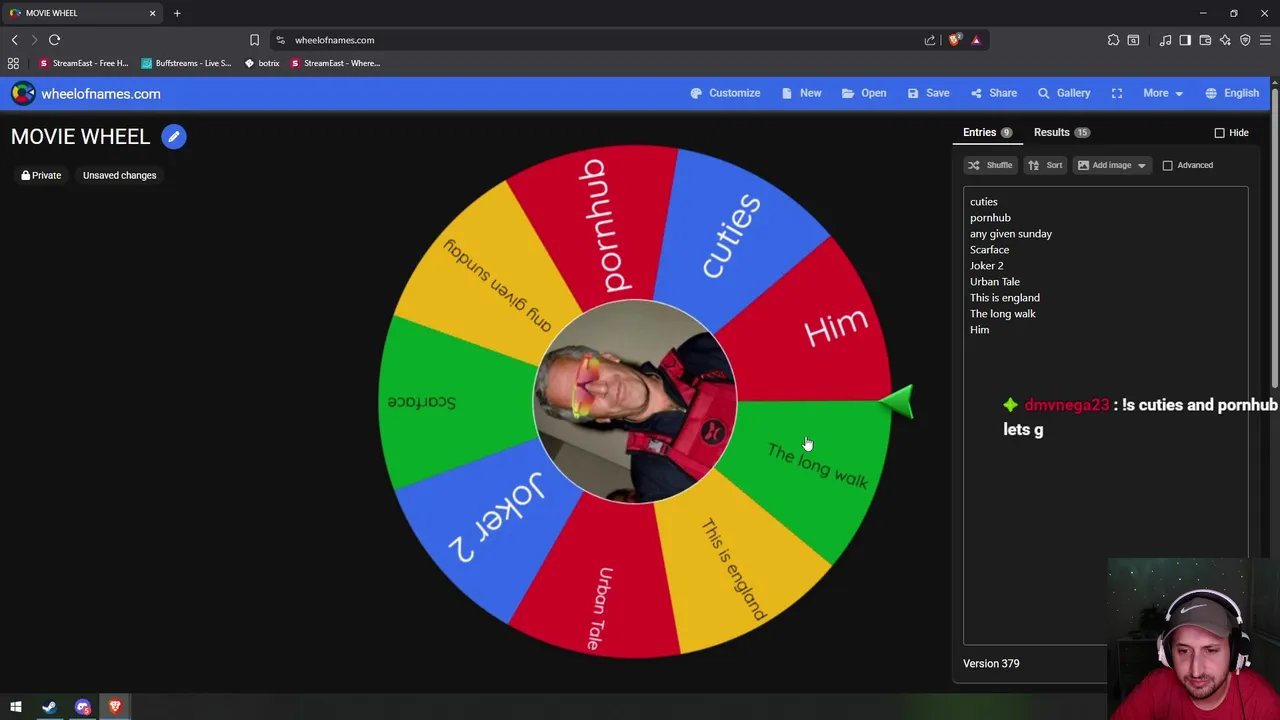Switch to the Results tab

coord(1062,132)
